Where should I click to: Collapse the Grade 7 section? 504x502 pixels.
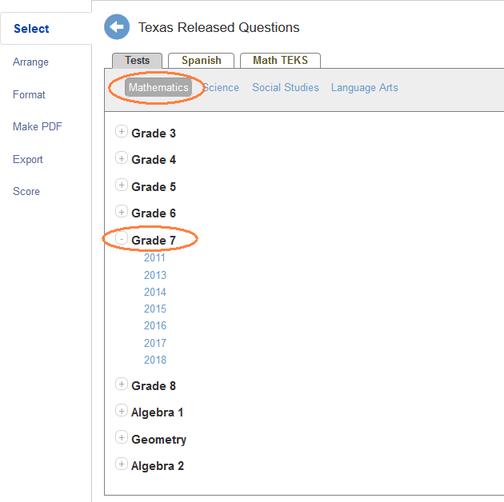pyautogui.click(x=121, y=239)
